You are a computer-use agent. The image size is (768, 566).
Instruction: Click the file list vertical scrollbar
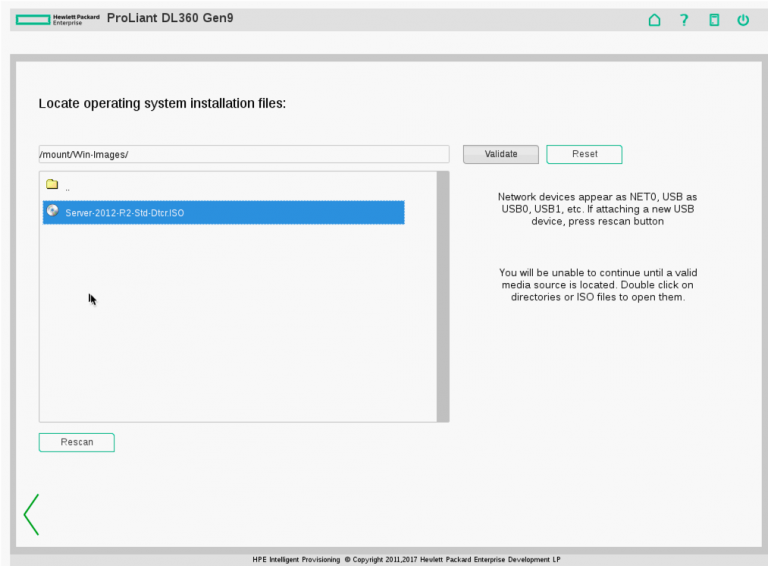pos(443,296)
